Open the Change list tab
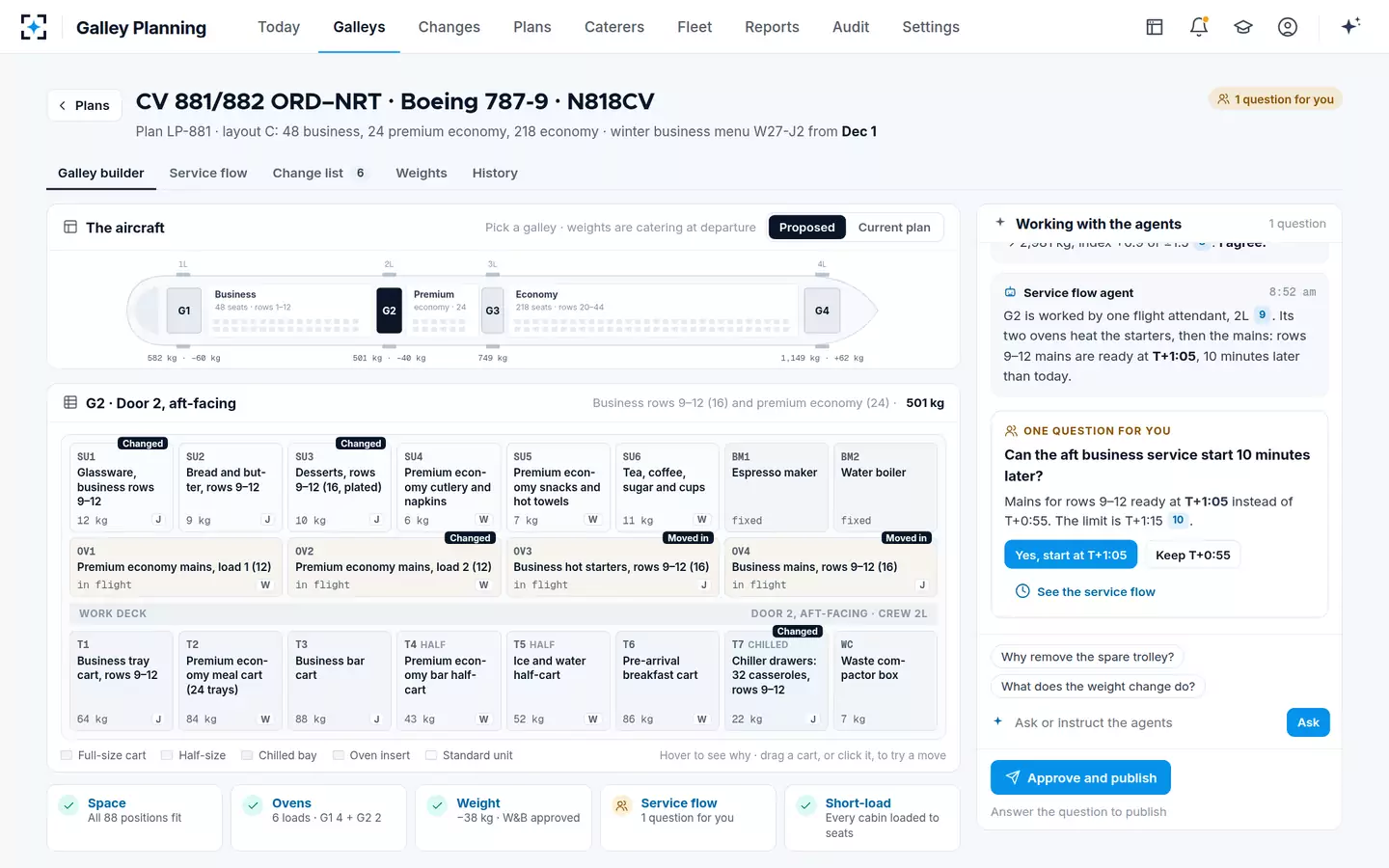Screen dimensions: 1389x868 (x=318, y=174)
